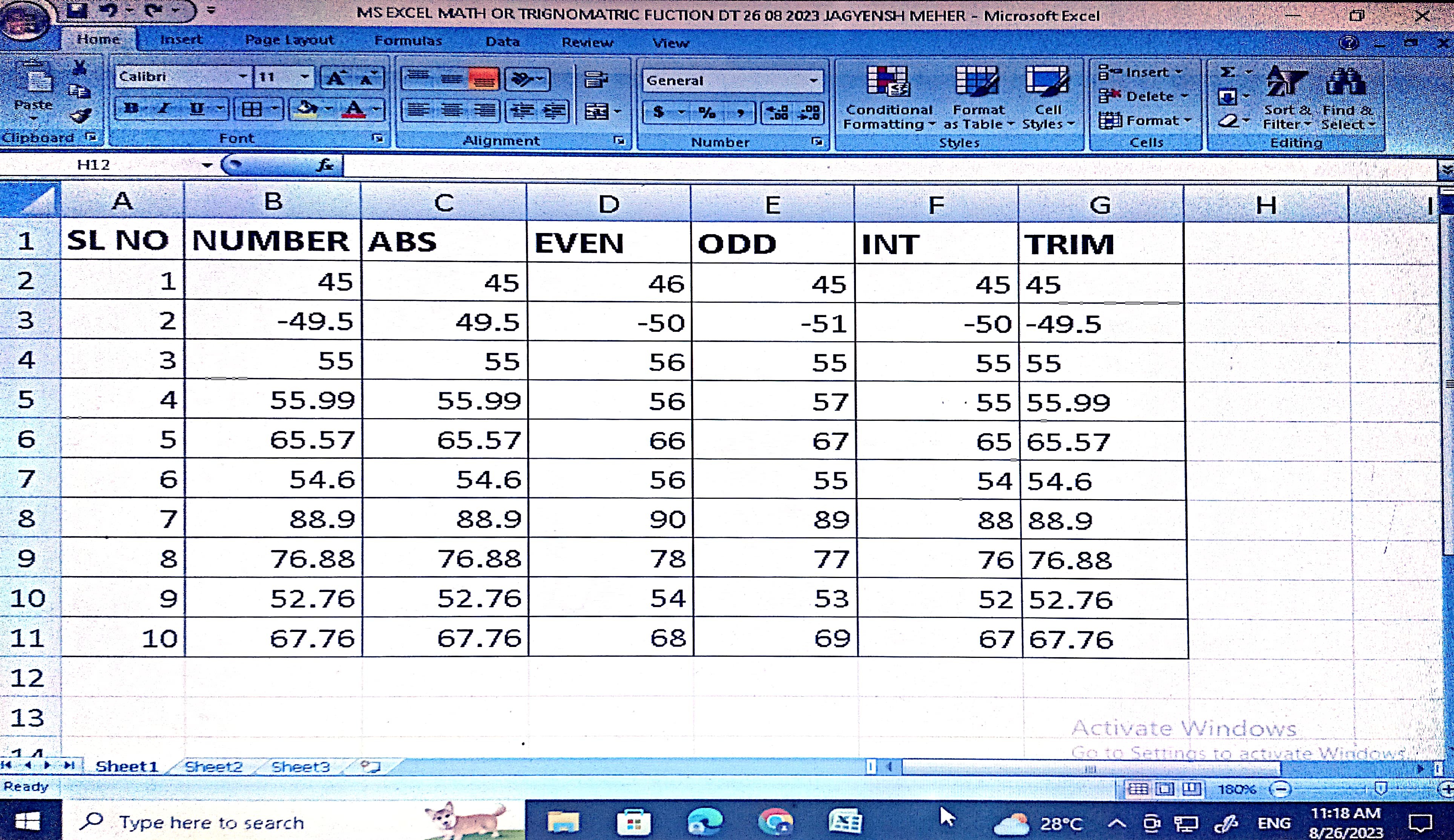Toggle Bold formatting

[x=132, y=109]
